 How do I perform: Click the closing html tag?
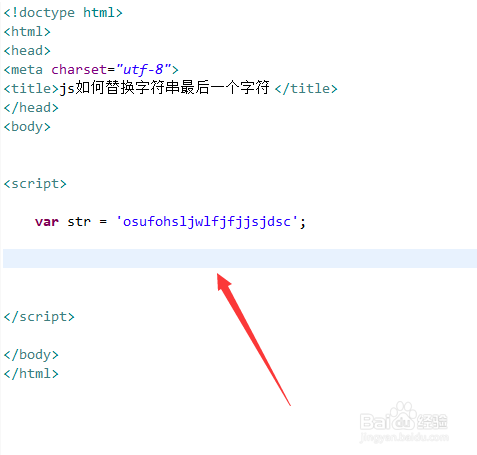tap(31, 374)
